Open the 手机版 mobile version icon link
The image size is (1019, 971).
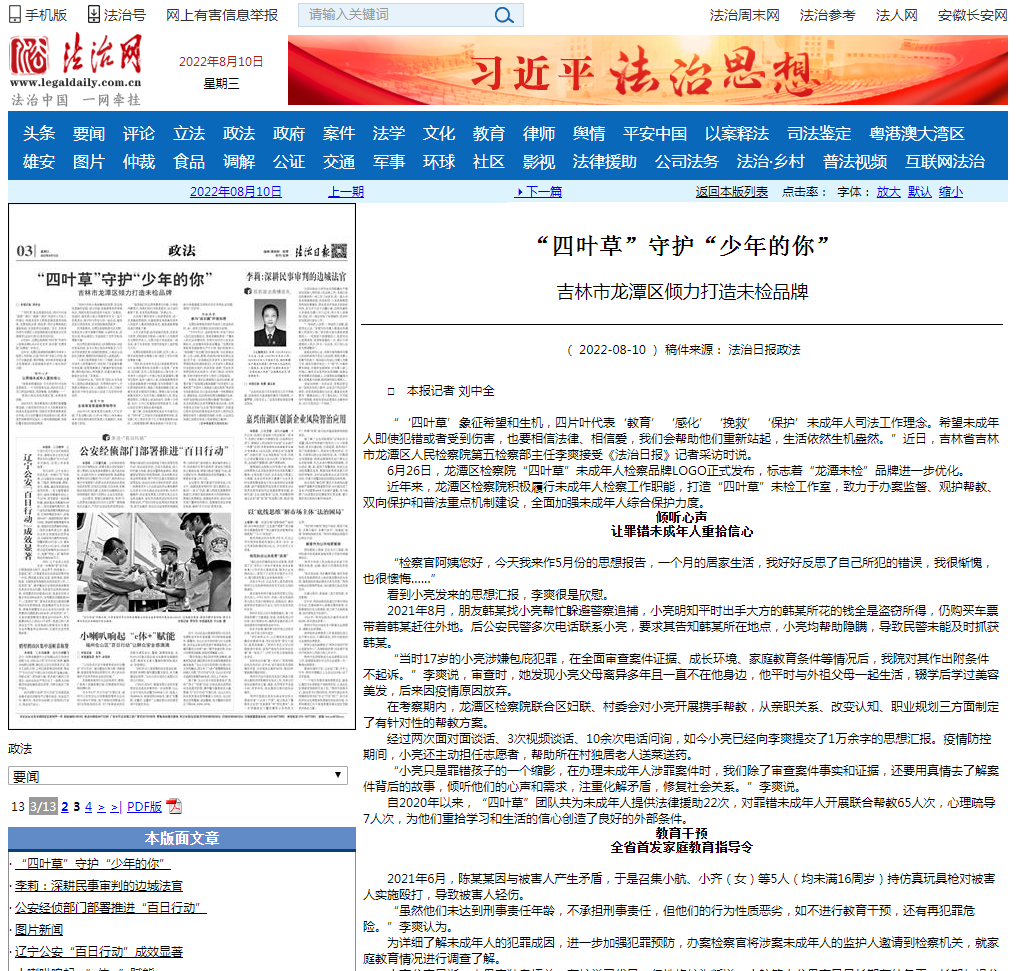click(40, 15)
